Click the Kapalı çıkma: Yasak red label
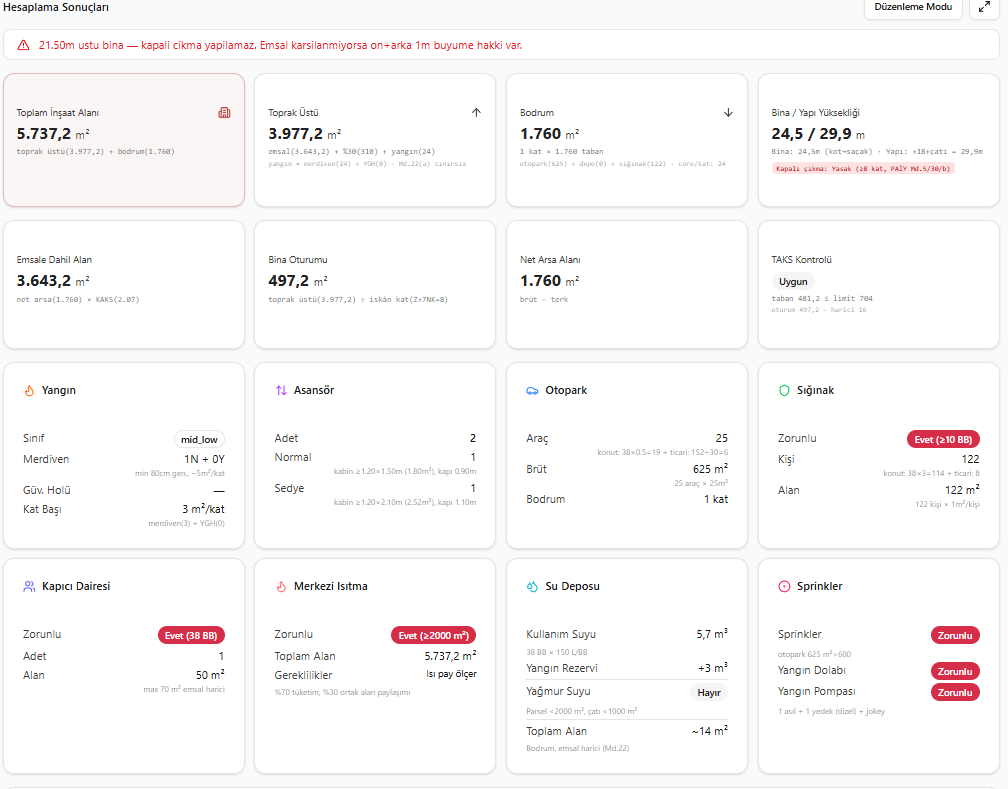 pyautogui.click(x=863, y=168)
